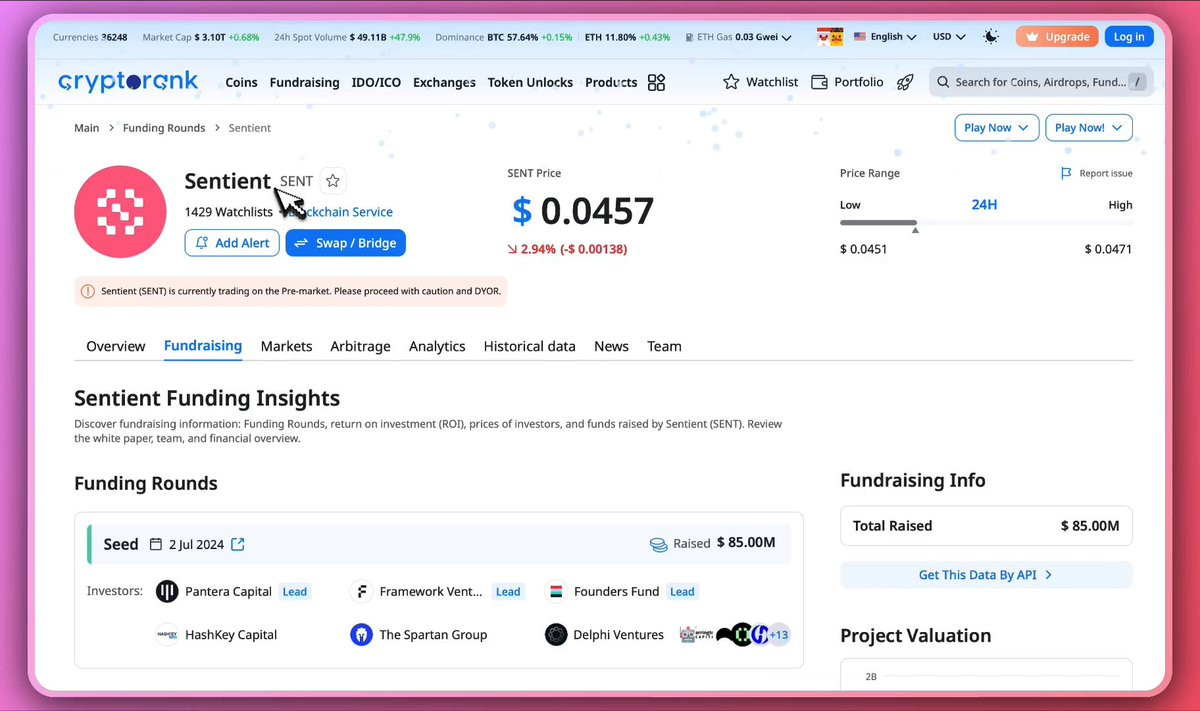Screen dimensions: 1200x711
Task: Click the Add Alert button
Action: [x=232, y=243]
